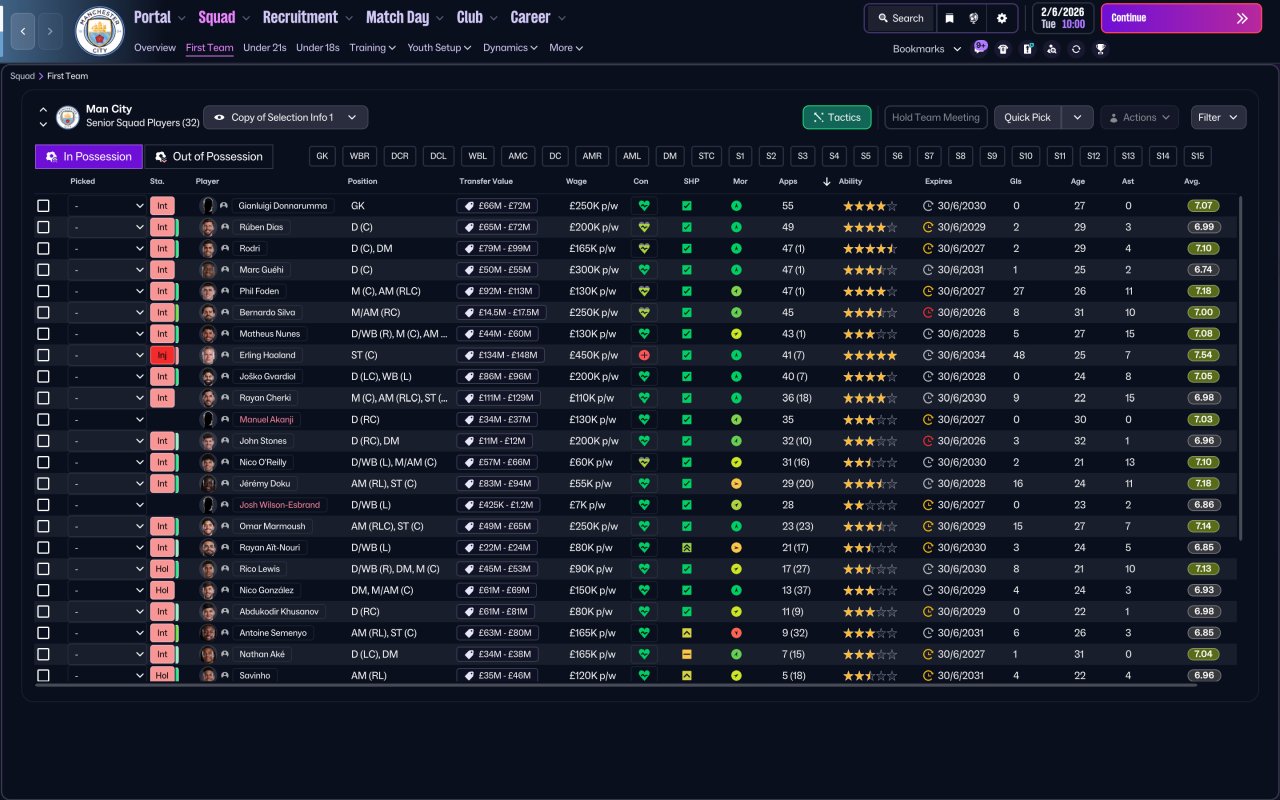Tick the checkbox for Omar Marmoush
The image size is (1280, 800).
pyautogui.click(x=43, y=526)
